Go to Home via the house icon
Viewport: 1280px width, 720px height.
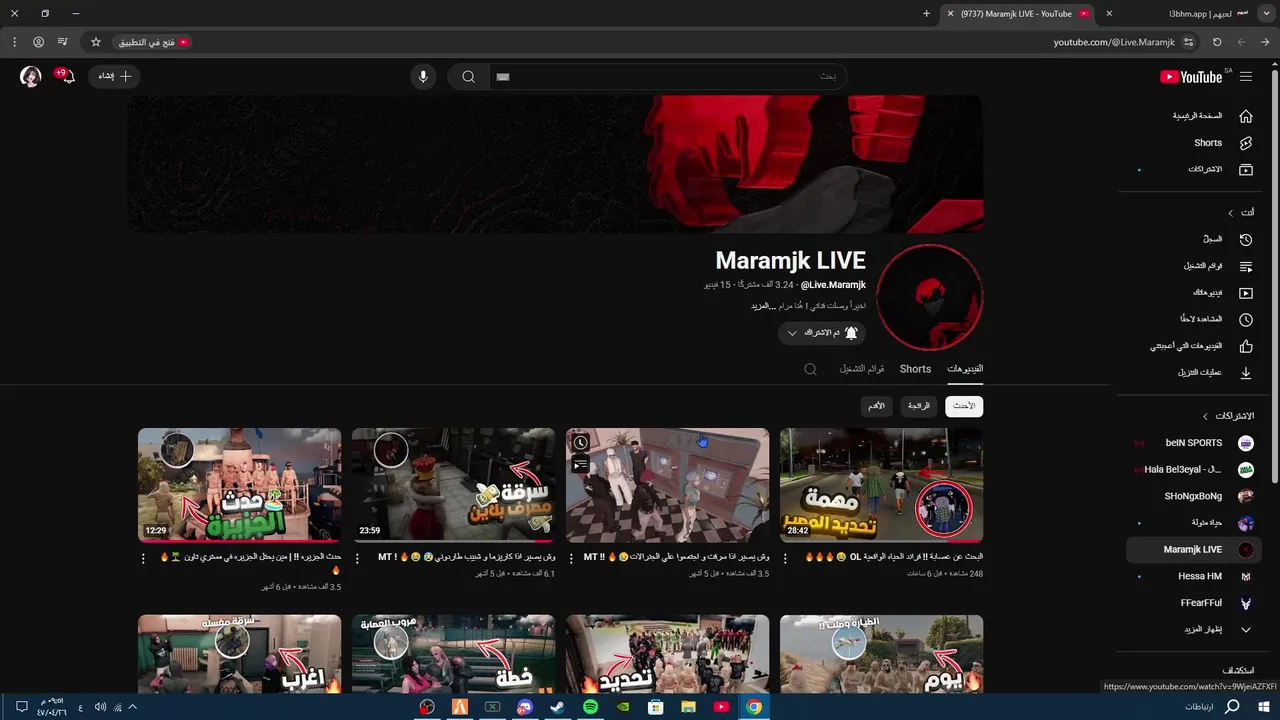[1246, 116]
